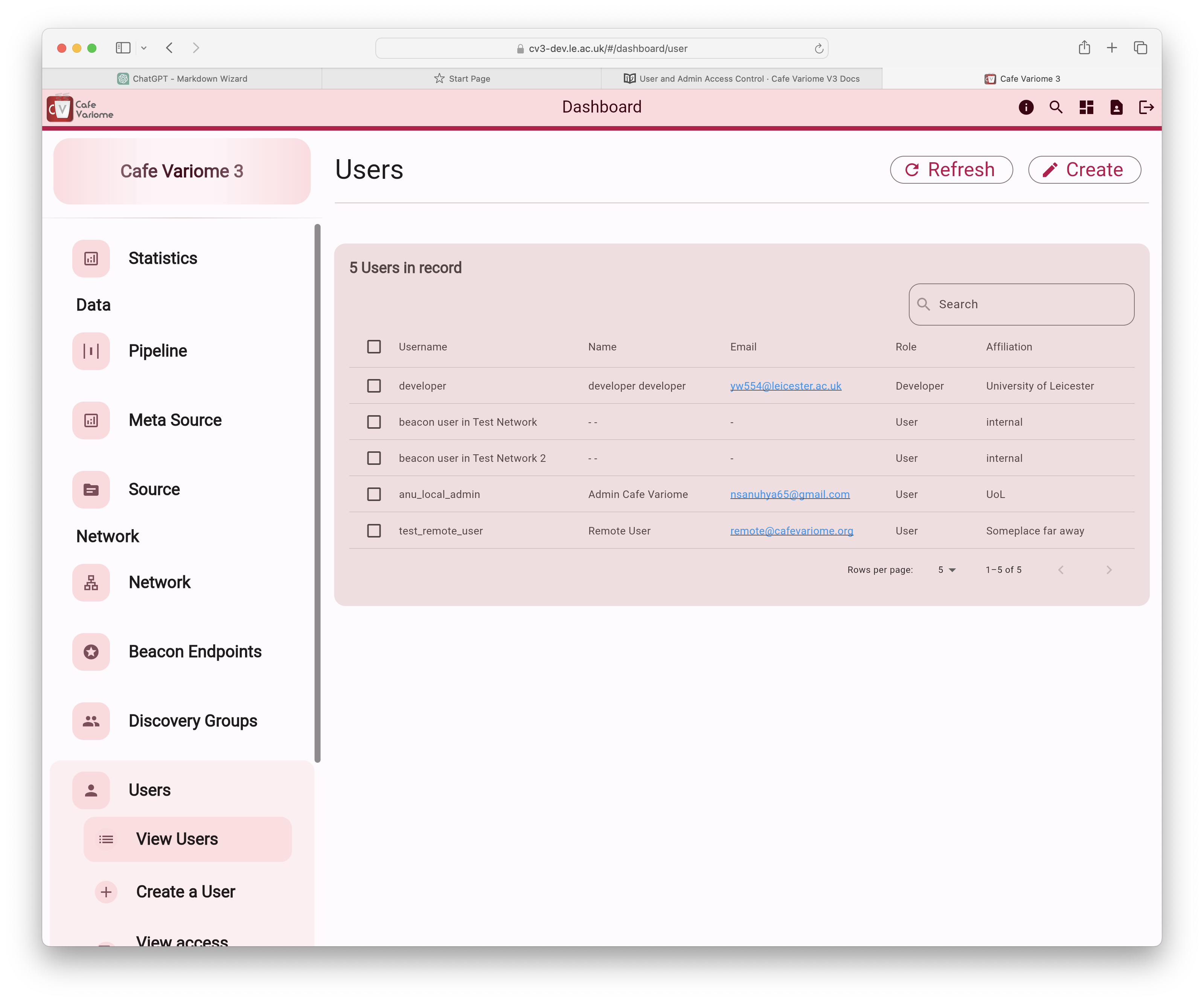This screenshot has height=1002, width=1204.
Task: Check beacon user in Test Network row
Action: pos(374,422)
